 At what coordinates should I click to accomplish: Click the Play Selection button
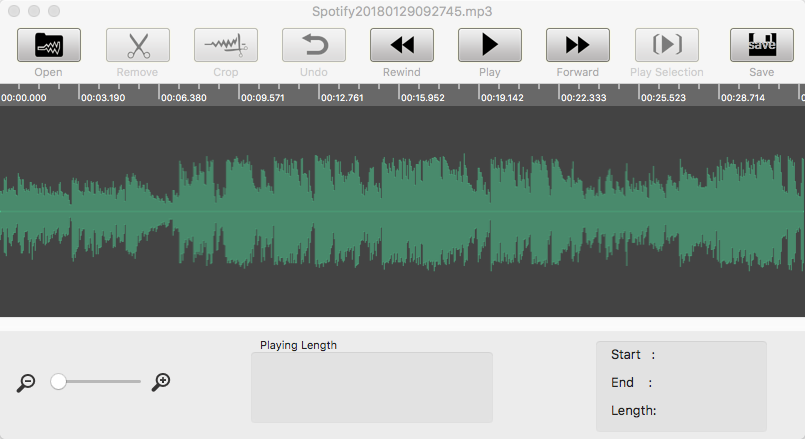coord(666,45)
